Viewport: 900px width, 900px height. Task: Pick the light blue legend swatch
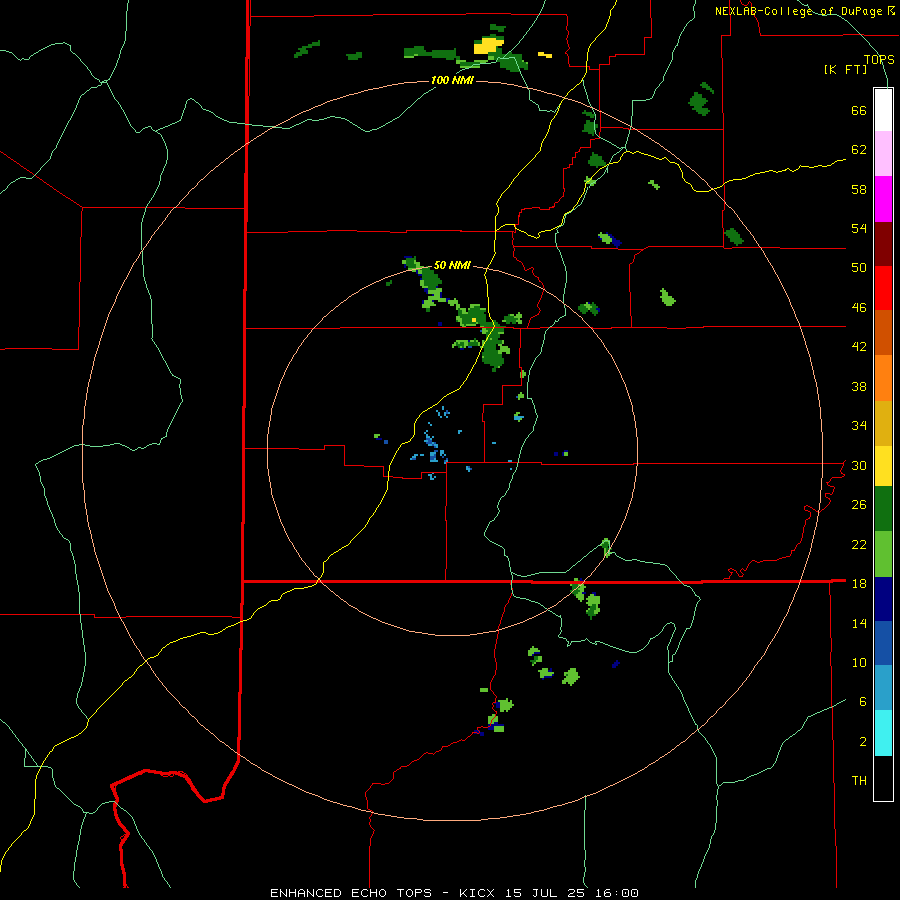(883, 688)
